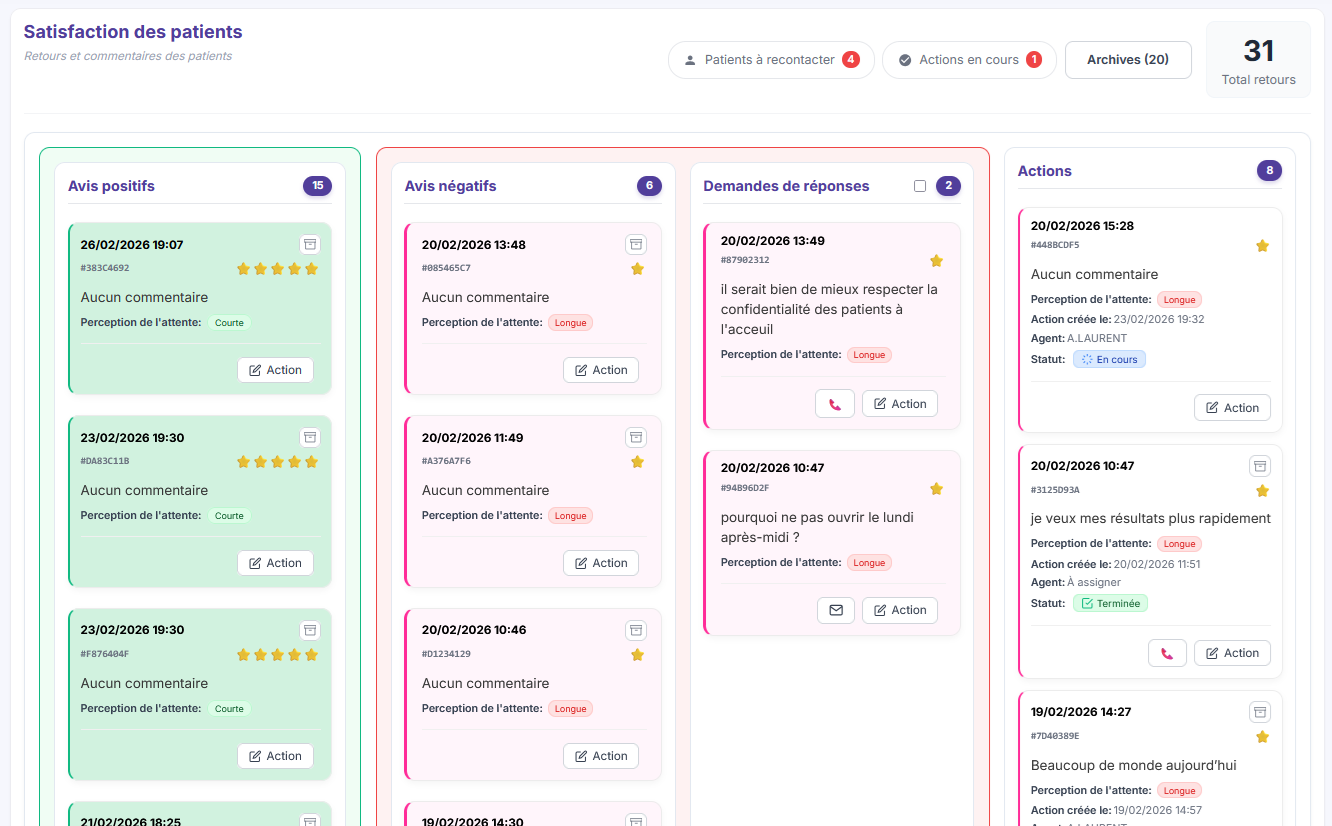
Task: Click the phone icon on the 'résultats plus rapidement' action
Action: tap(1167, 652)
